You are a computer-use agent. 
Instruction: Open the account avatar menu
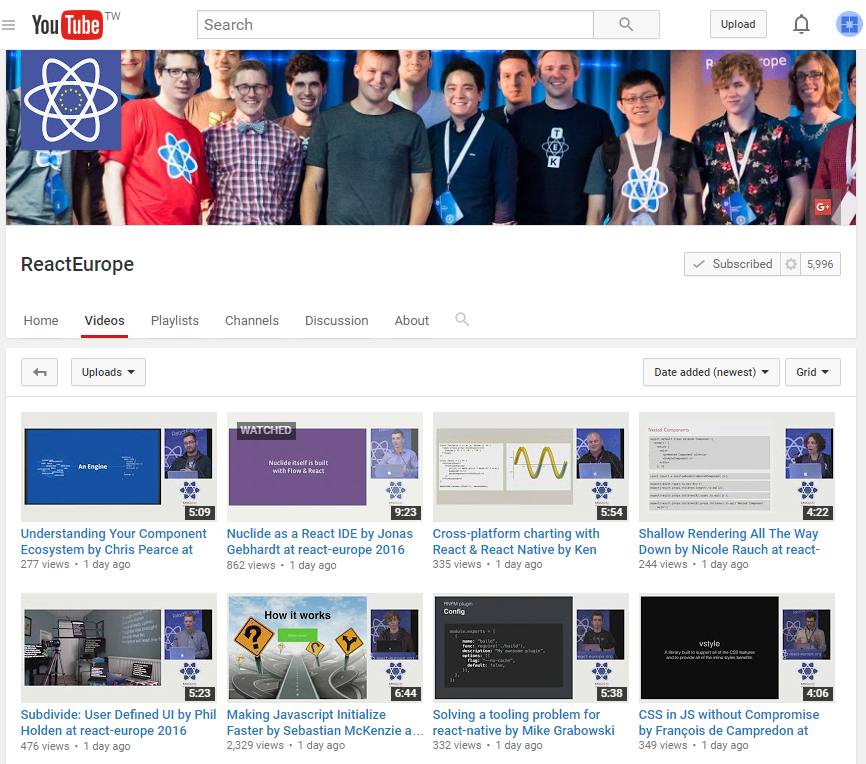[x=849, y=24]
